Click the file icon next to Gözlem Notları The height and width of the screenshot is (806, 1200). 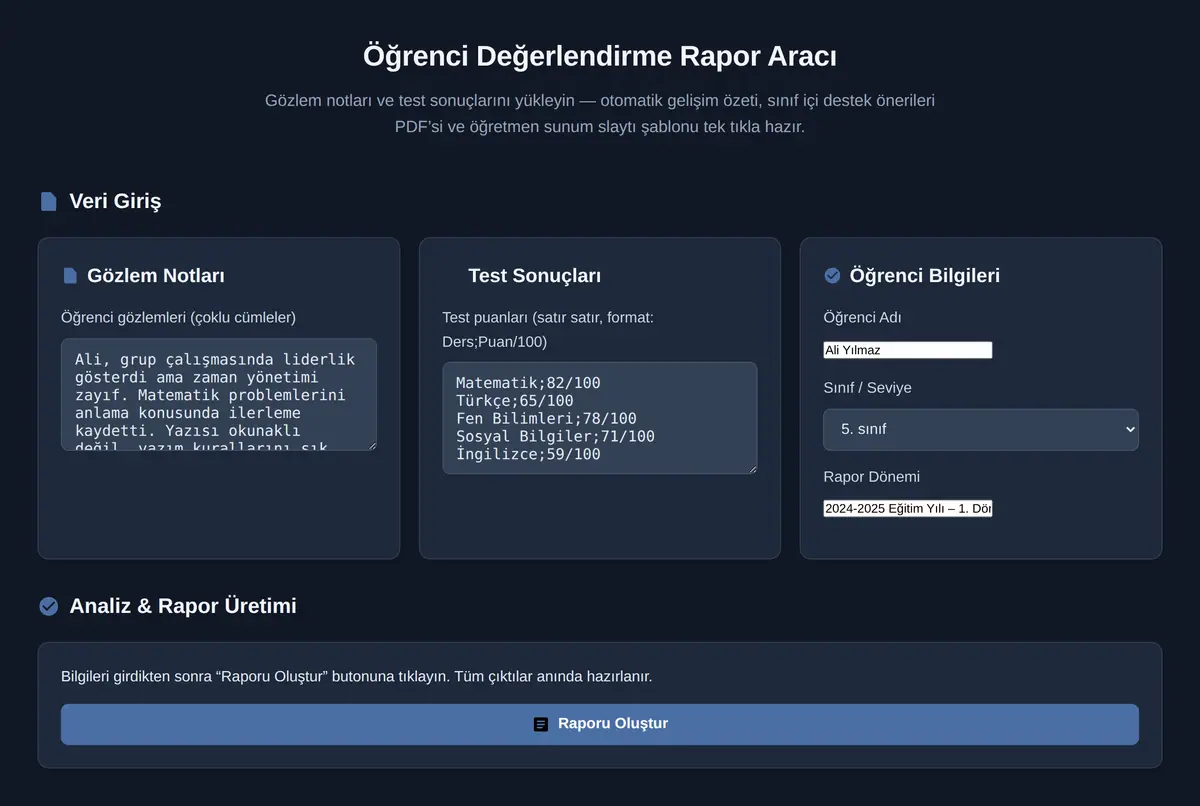click(x=70, y=276)
